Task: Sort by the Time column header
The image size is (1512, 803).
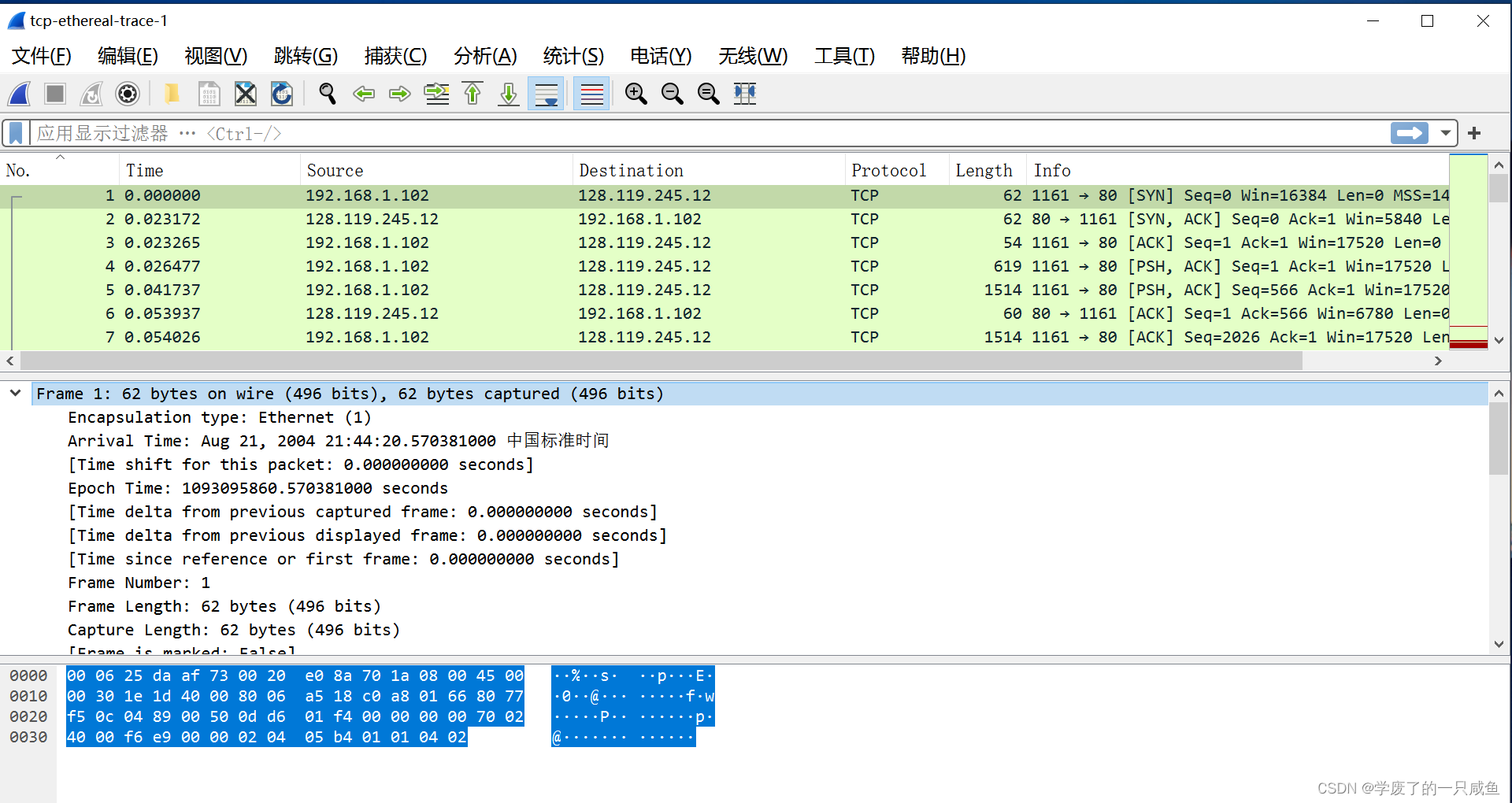Action: [209, 170]
